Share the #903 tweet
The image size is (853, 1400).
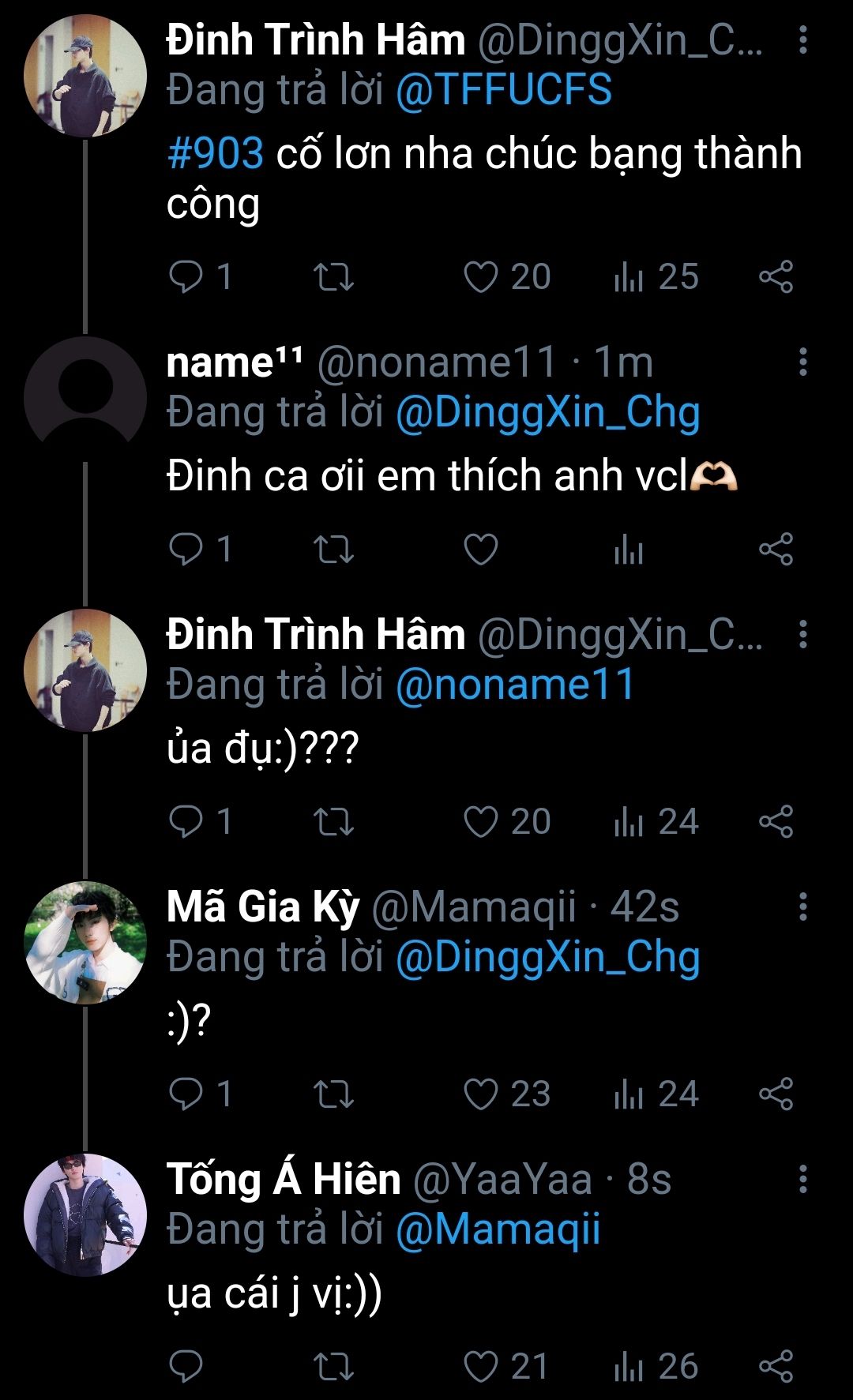click(776, 277)
